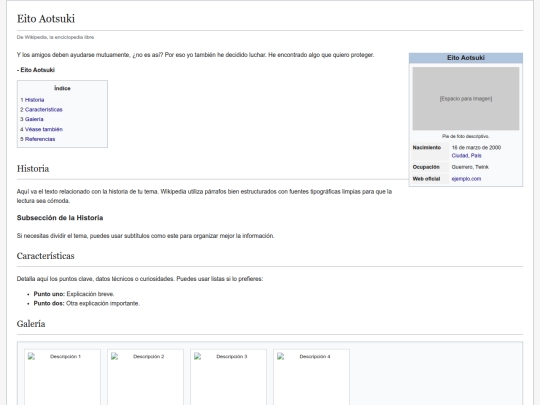Click the Punto uno bullet item
Image resolution: width=540 pixels, height=405 pixels.
pyautogui.click(x=74, y=294)
